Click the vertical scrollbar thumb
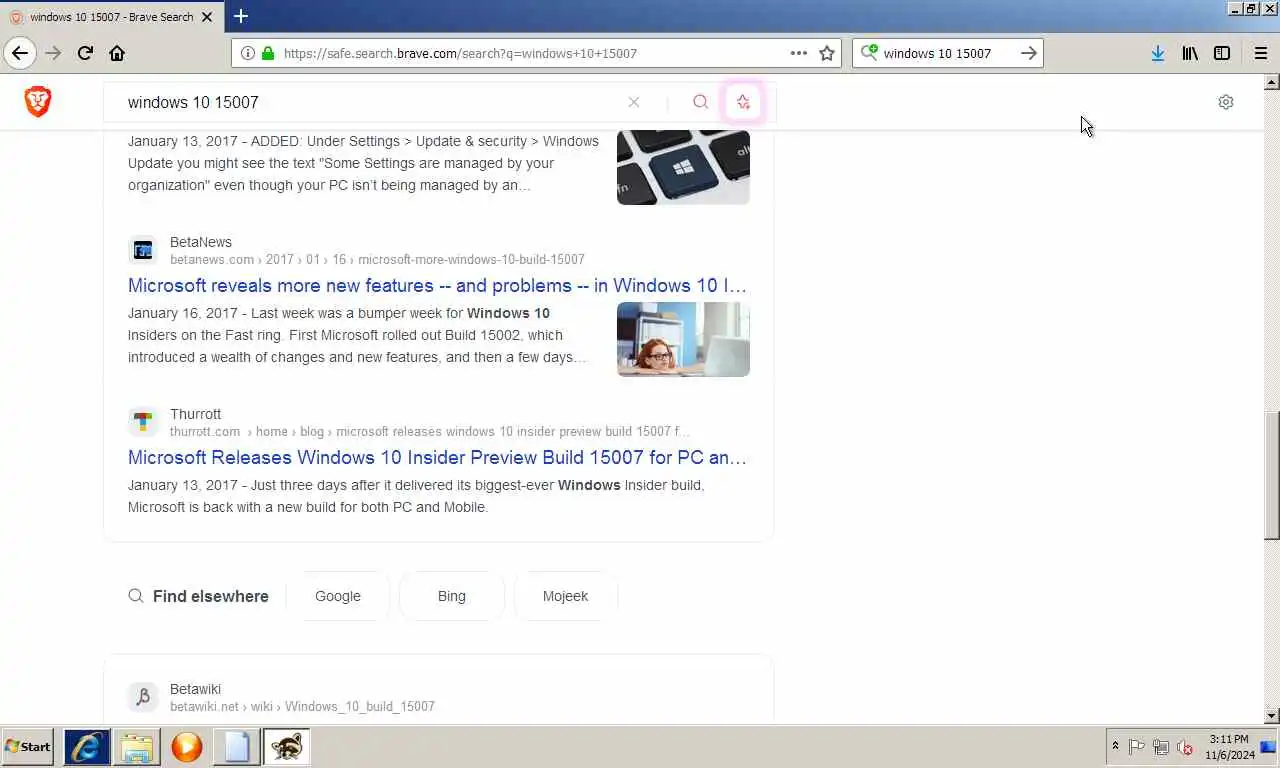Screen dimensions: 1280x768 (1272, 475)
